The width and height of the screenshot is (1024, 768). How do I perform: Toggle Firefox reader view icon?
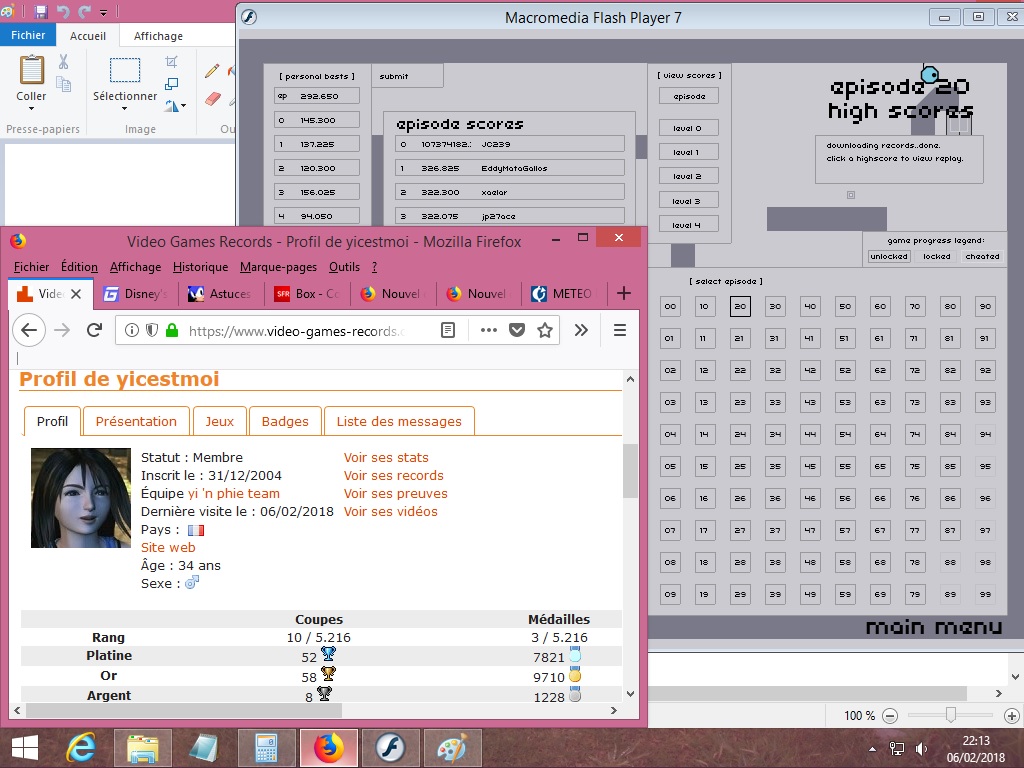449,330
